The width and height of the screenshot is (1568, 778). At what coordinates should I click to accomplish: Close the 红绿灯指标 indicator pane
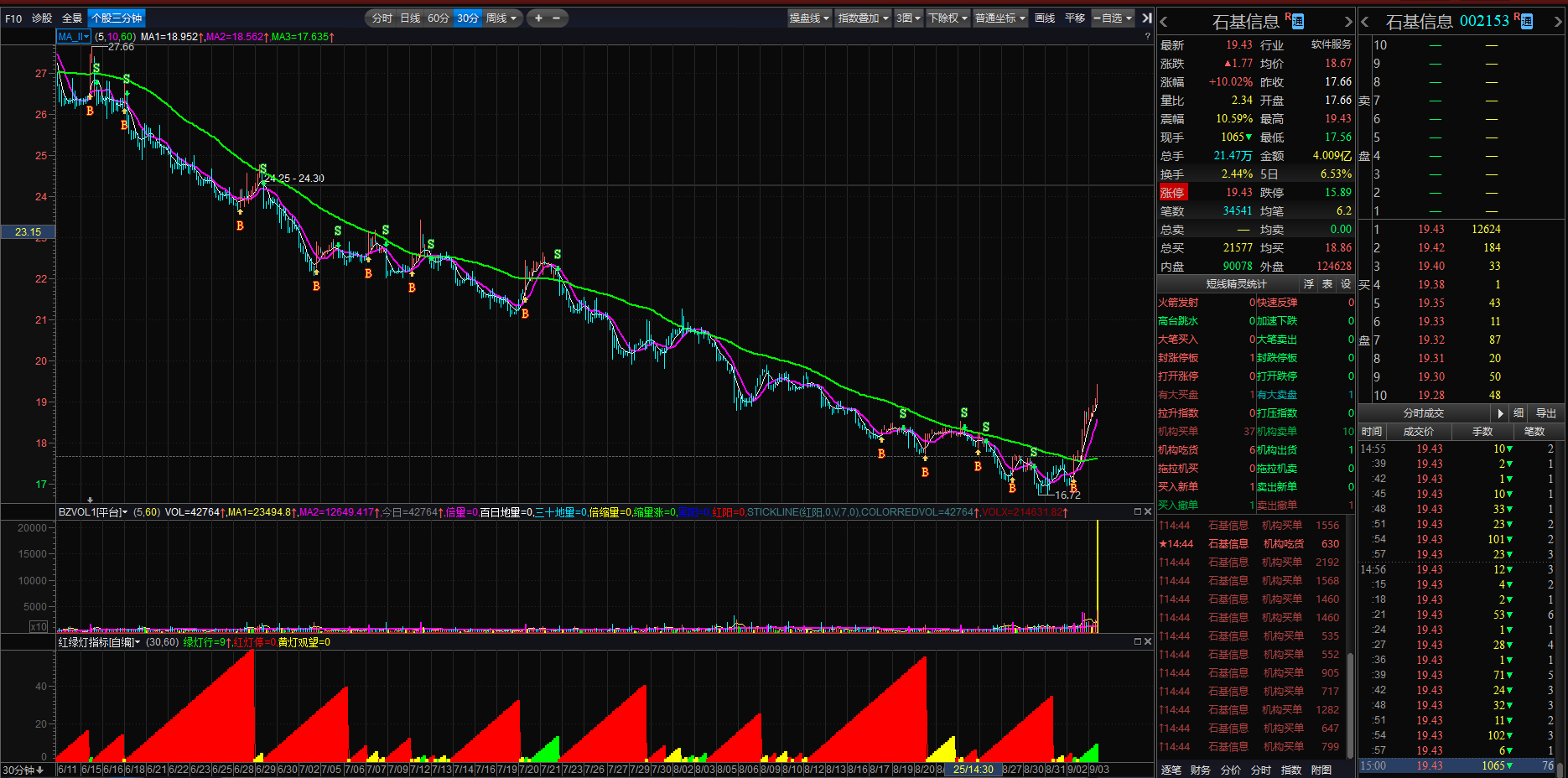pyautogui.click(x=1148, y=641)
